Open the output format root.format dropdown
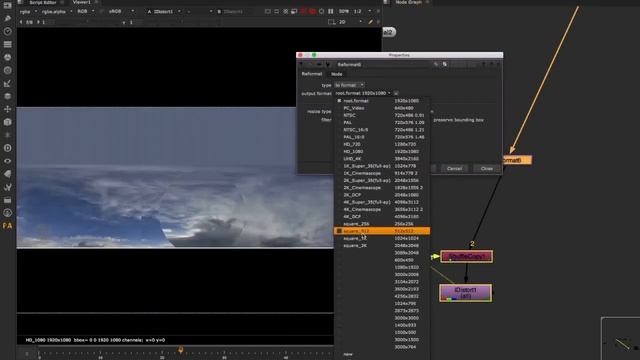 tap(362, 93)
